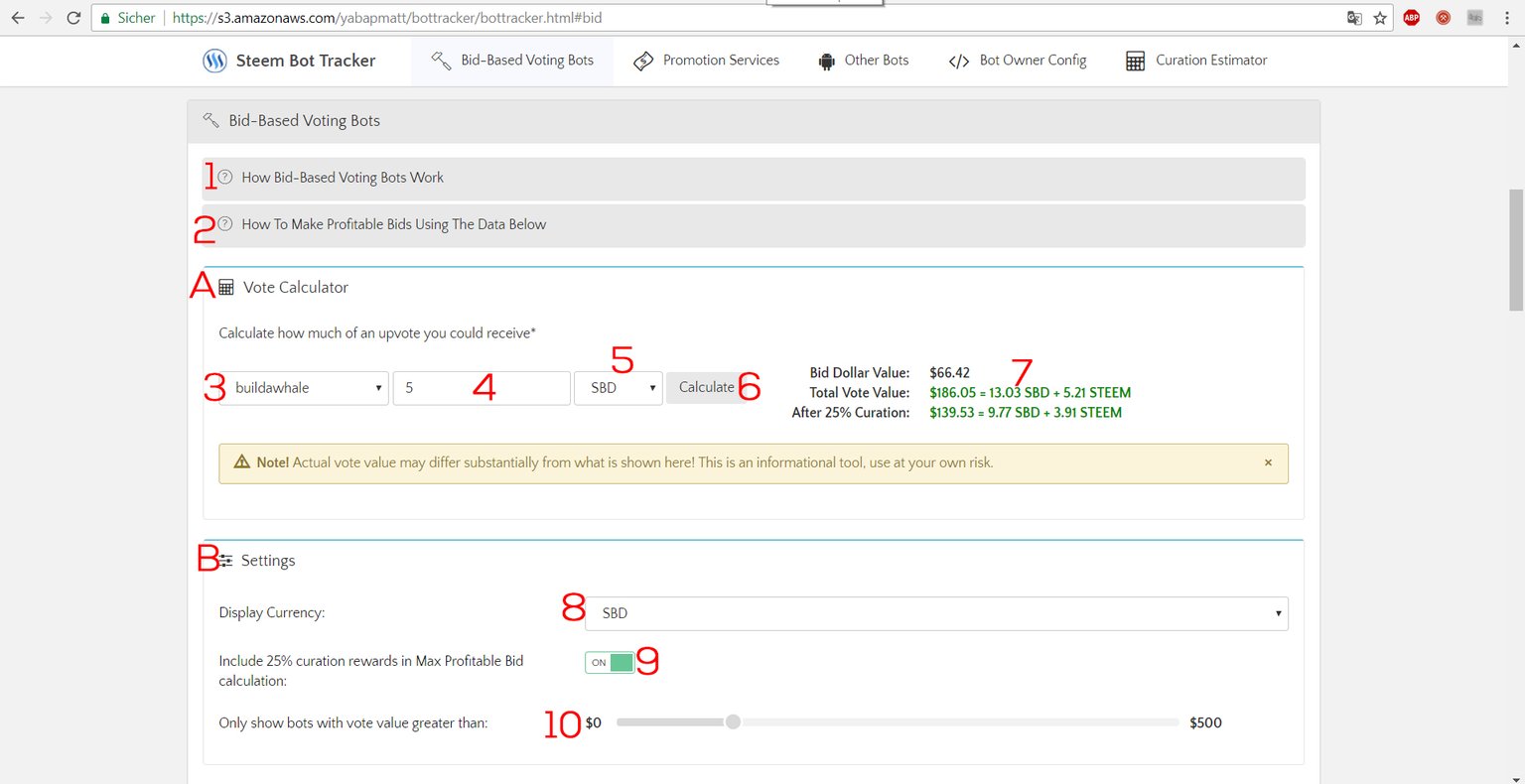1525x784 pixels.
Task: Click the Other Bots android icon
Action: (826, 62)
